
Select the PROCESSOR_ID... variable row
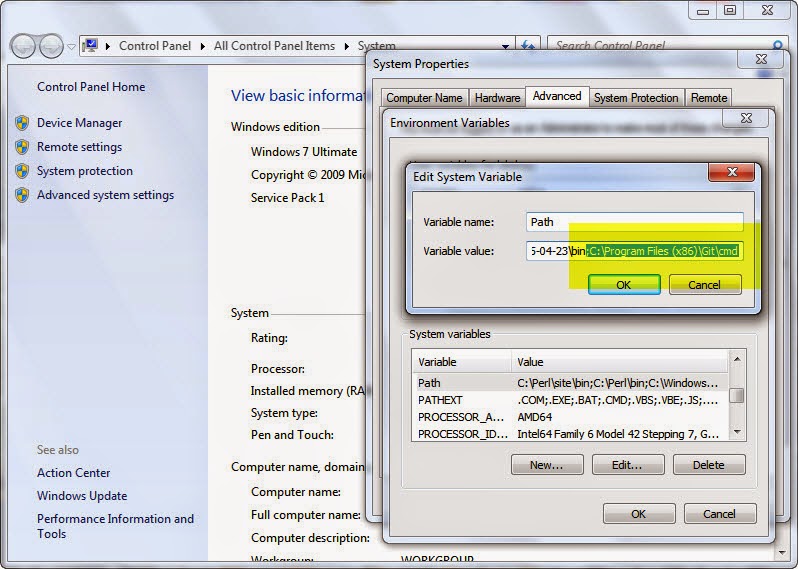coord(569,434)
